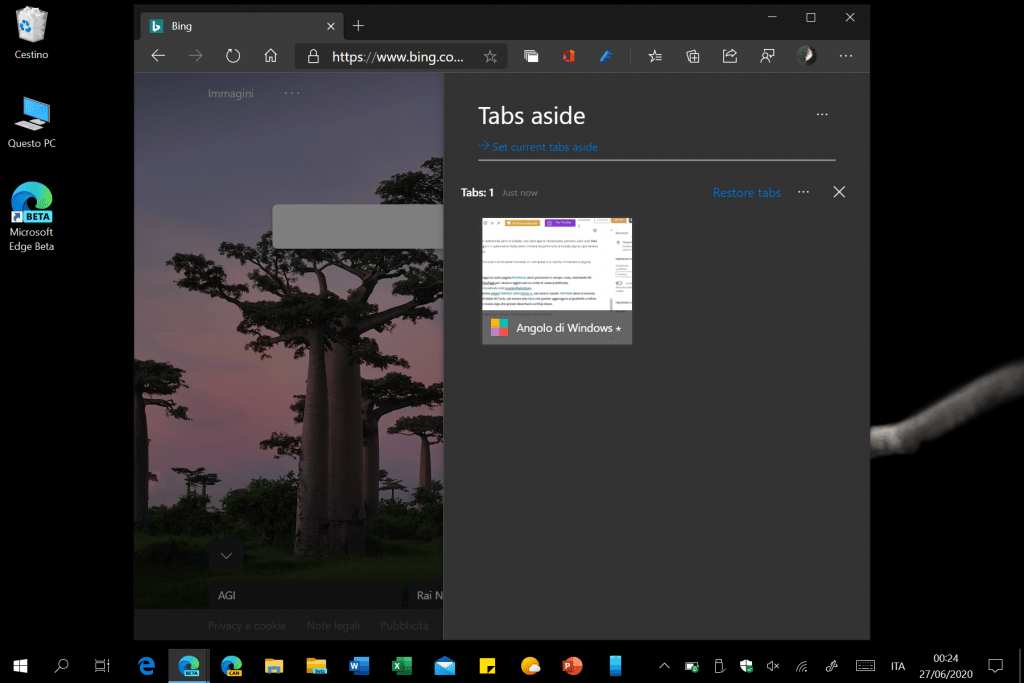Open Microsoft Excel from the taskbar
The height and width of the screenshot is (683, 1024).
[401, 665]
